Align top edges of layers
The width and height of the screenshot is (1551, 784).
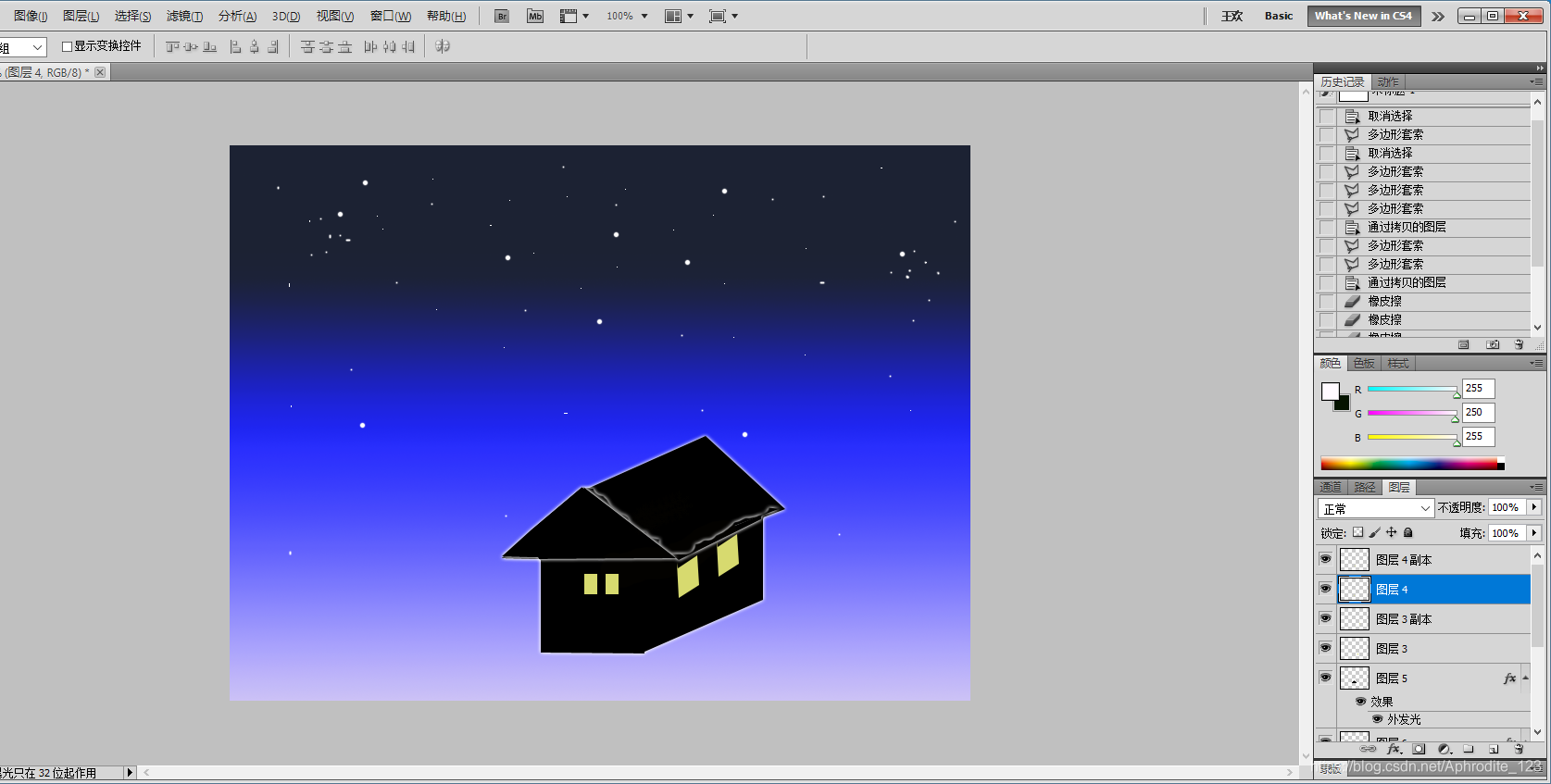point(172,46)
